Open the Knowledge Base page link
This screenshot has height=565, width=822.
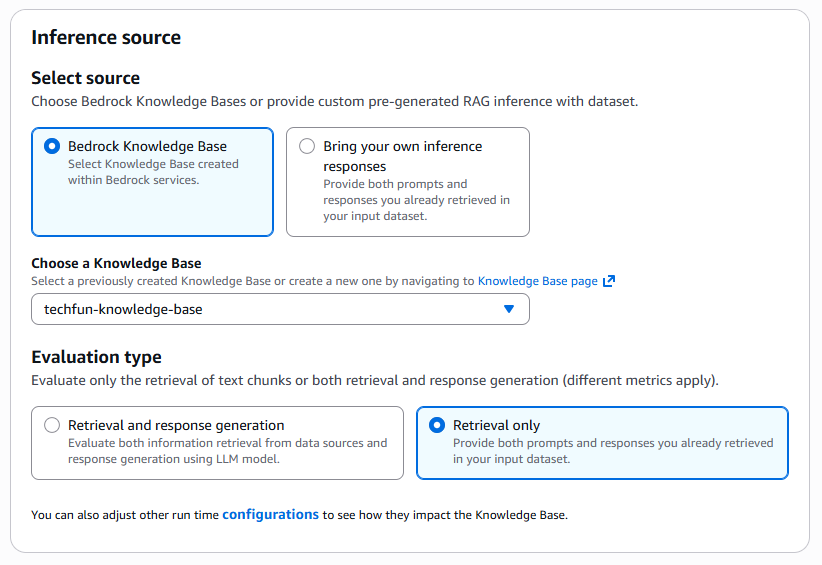click(x=537, y=281)
